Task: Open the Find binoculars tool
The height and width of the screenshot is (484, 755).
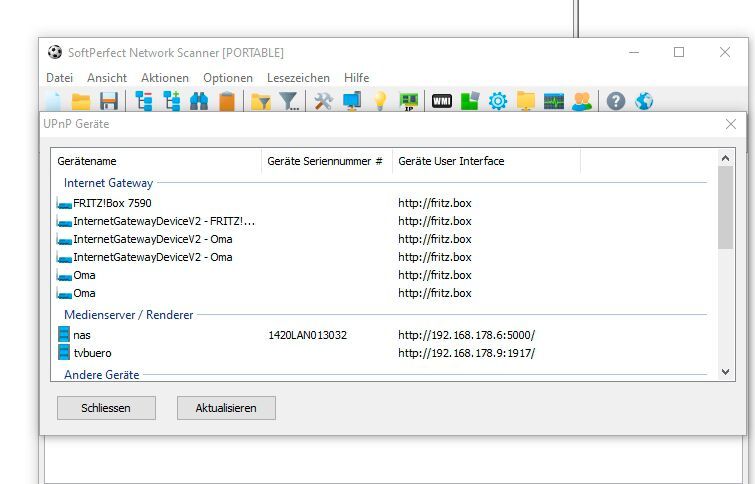Action: [199, 101]
